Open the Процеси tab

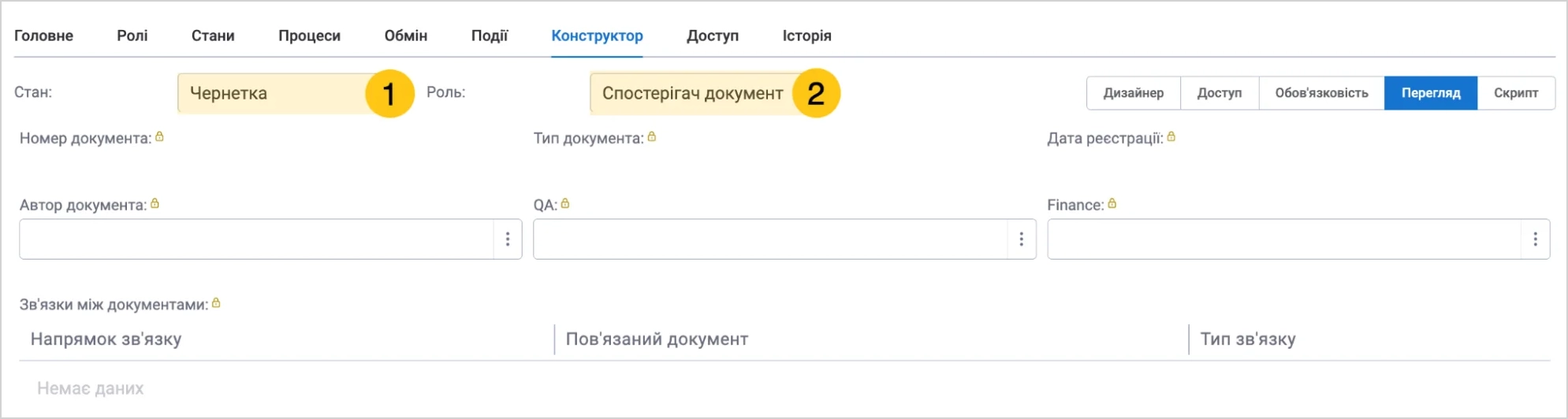click(309, 36)
